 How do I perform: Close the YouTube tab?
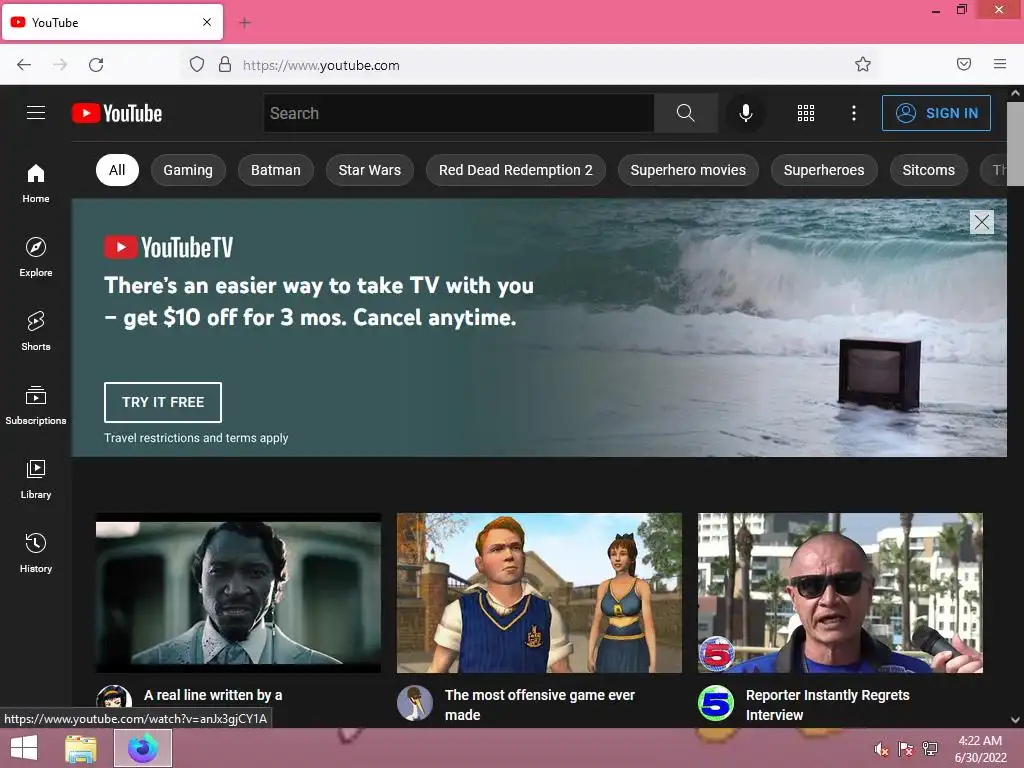coord(207,22)
